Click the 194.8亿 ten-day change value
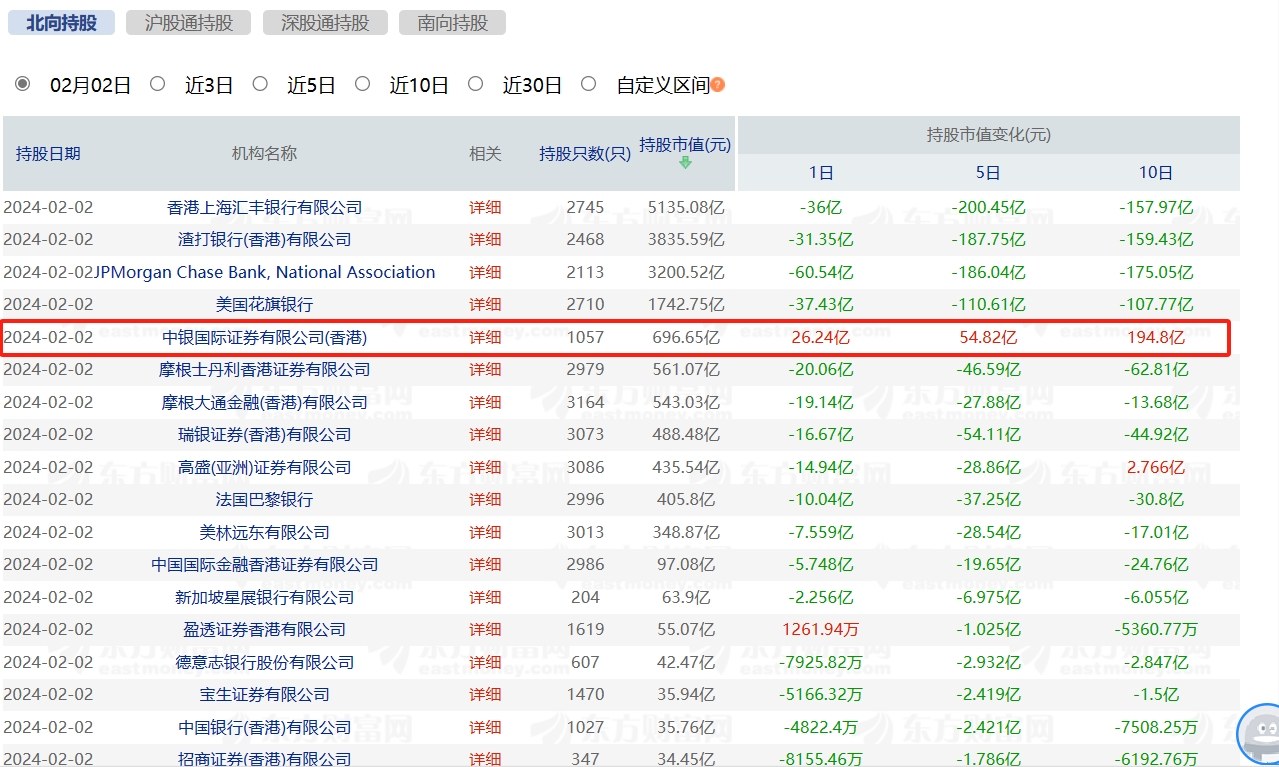This screenshot has height=767, width=1279. (x=1155, y=337)
